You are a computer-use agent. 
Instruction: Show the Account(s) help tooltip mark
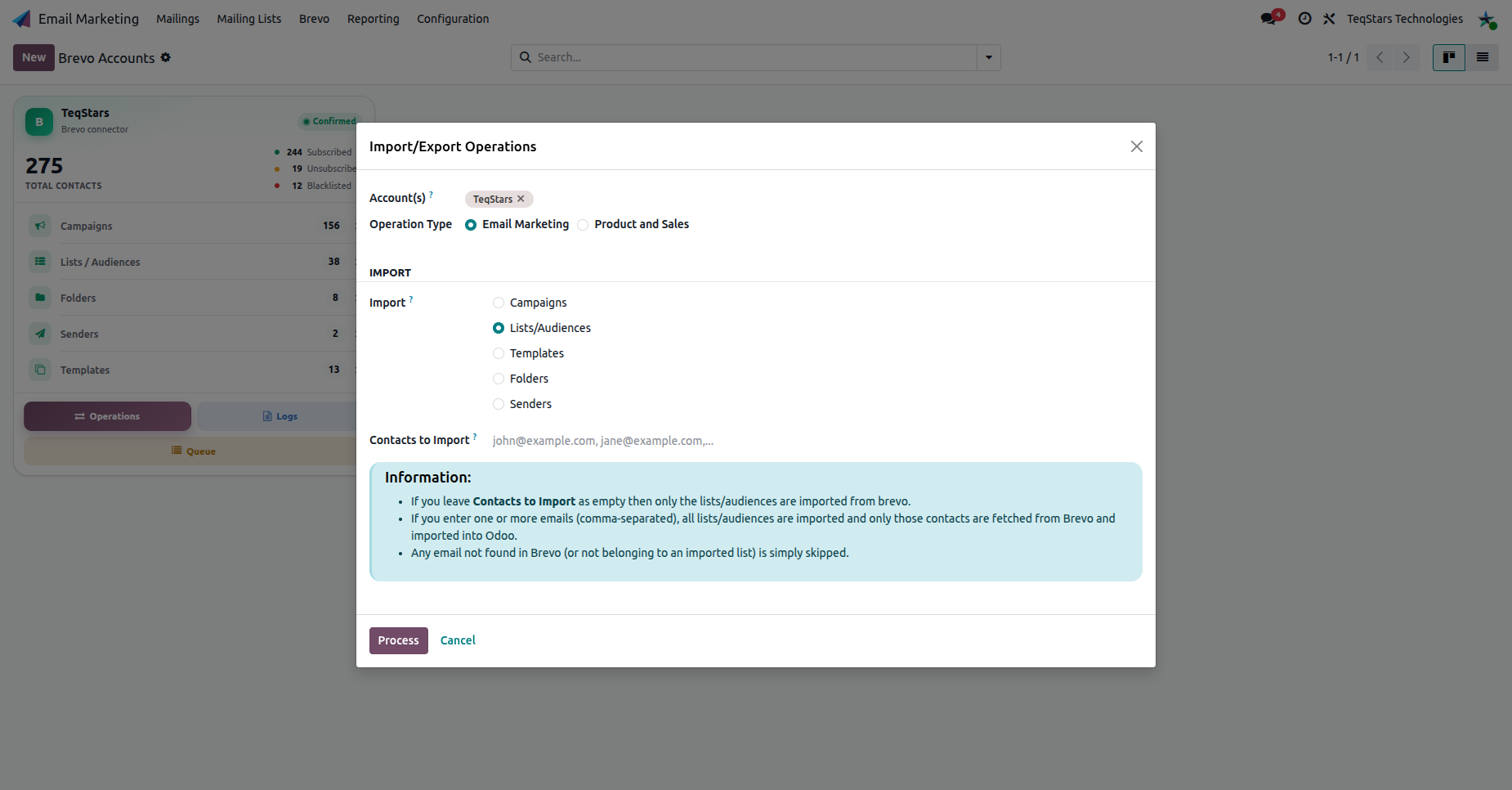click(x=432, y=195)
